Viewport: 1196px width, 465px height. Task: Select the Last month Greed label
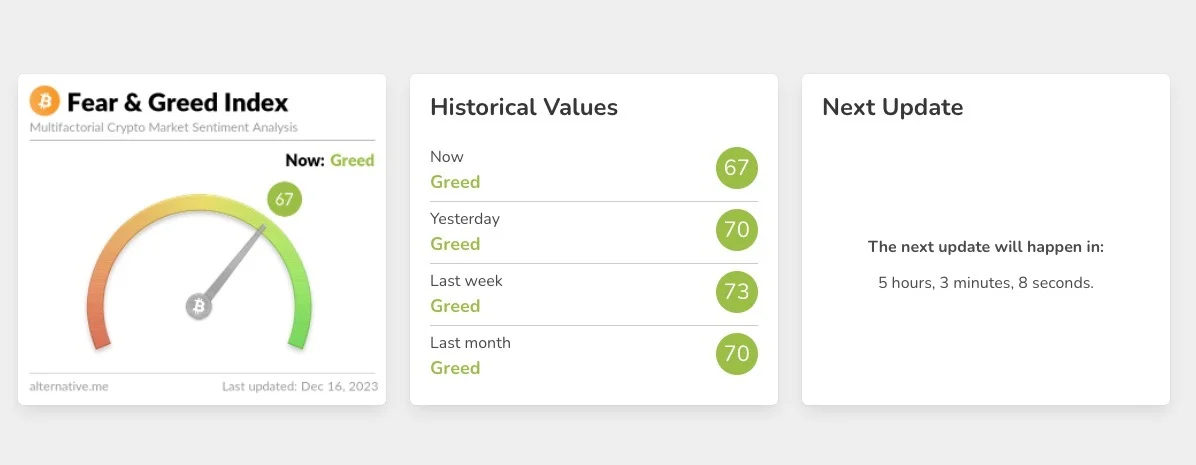[455, 368]
